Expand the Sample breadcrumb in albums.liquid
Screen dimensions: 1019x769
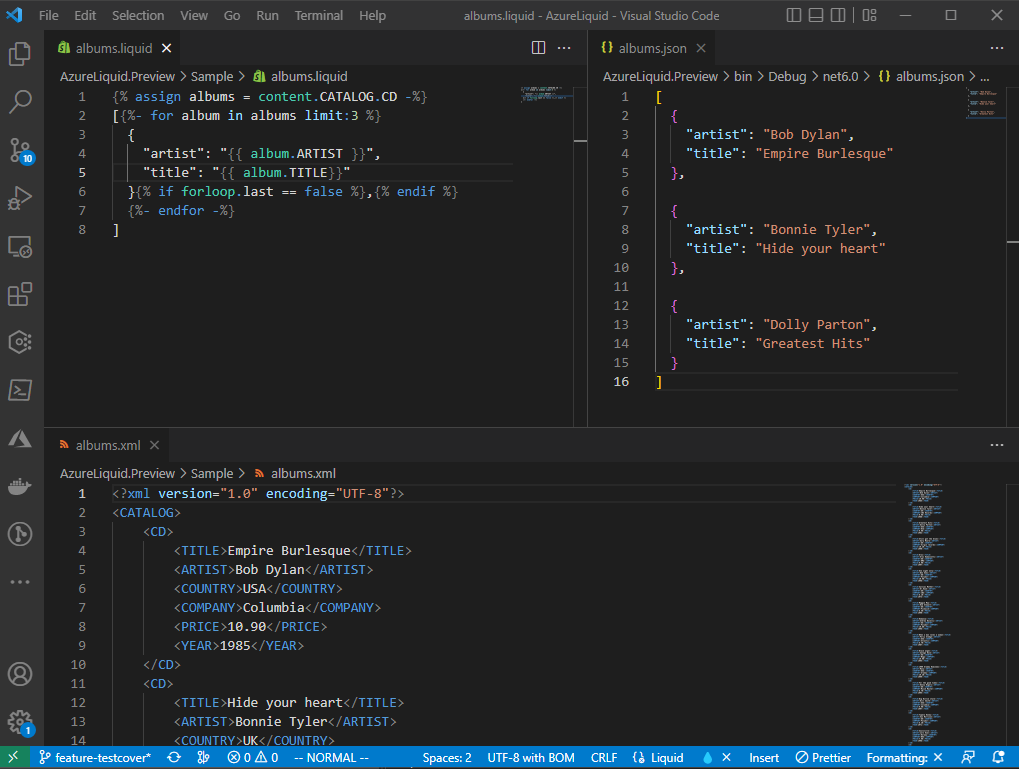211,75
